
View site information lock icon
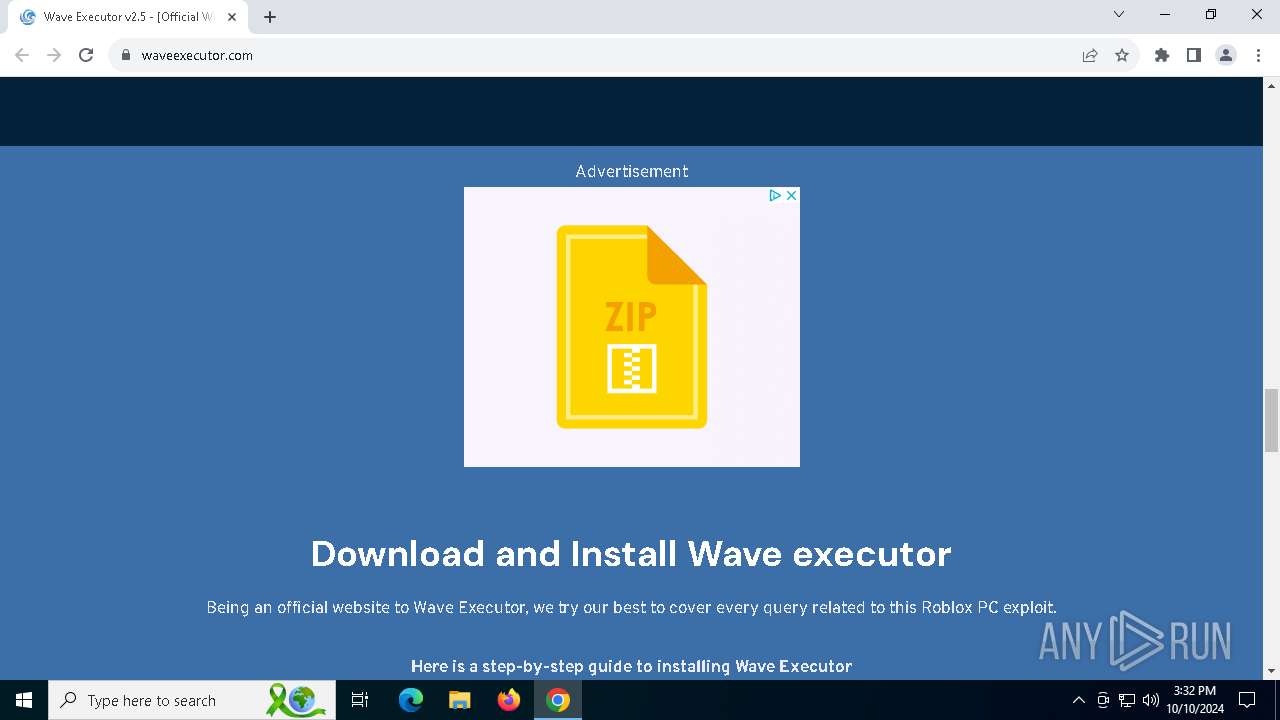click(126, 55)
